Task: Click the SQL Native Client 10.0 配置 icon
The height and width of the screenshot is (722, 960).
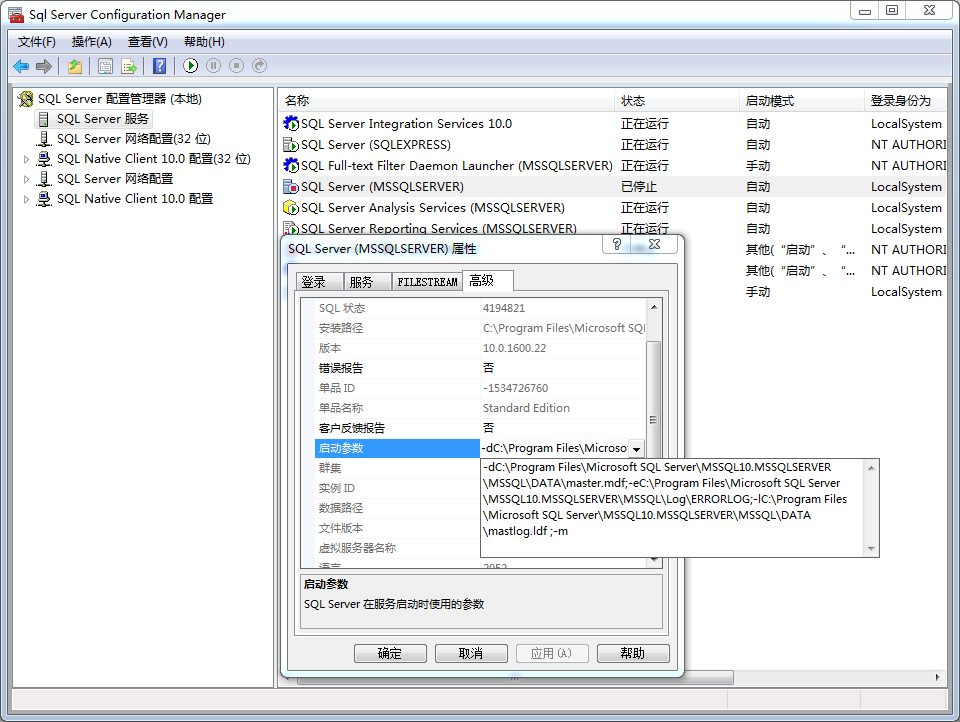Action: coord(44,199)
